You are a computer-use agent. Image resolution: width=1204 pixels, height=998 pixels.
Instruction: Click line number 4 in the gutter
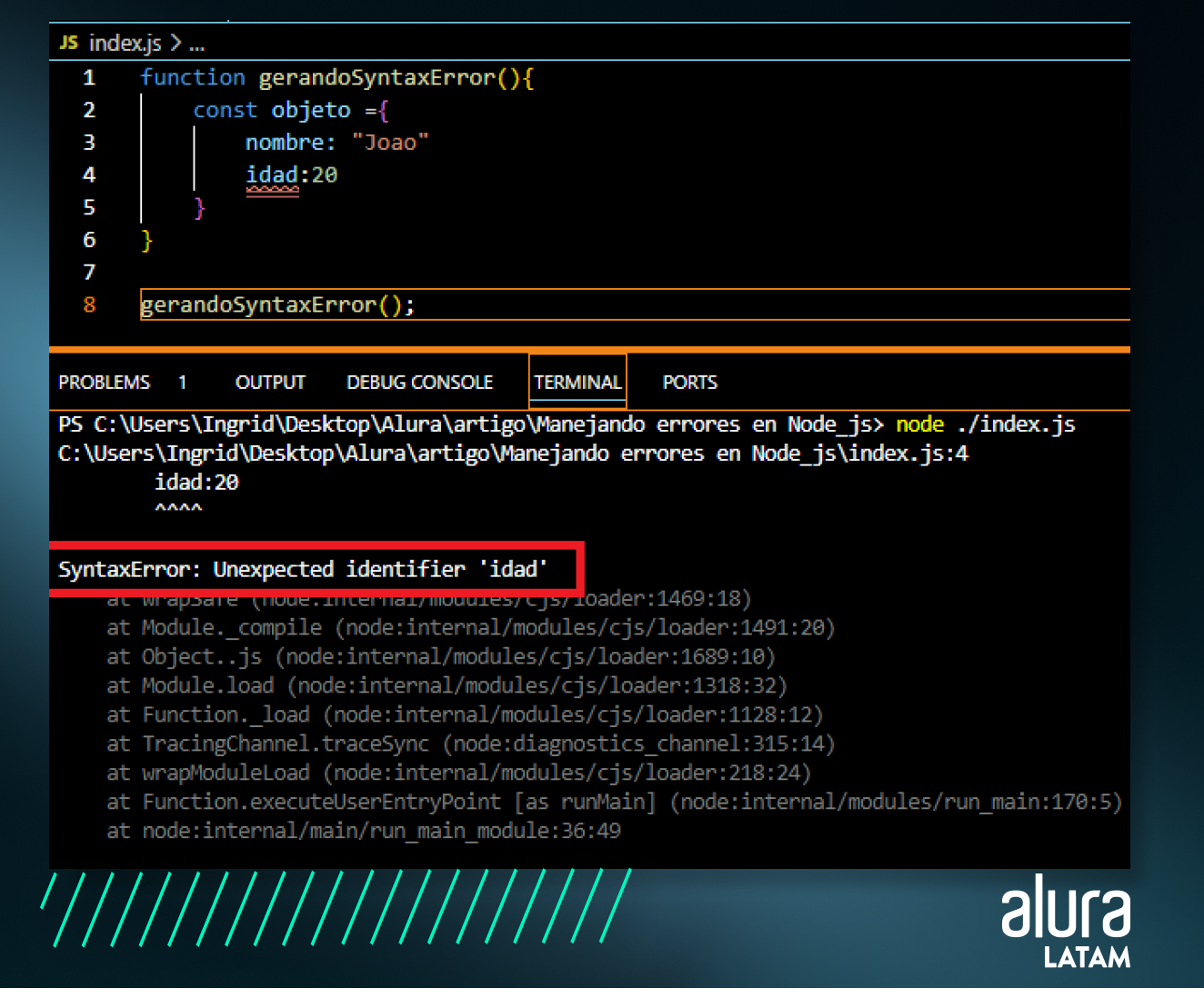click(89, 175)
